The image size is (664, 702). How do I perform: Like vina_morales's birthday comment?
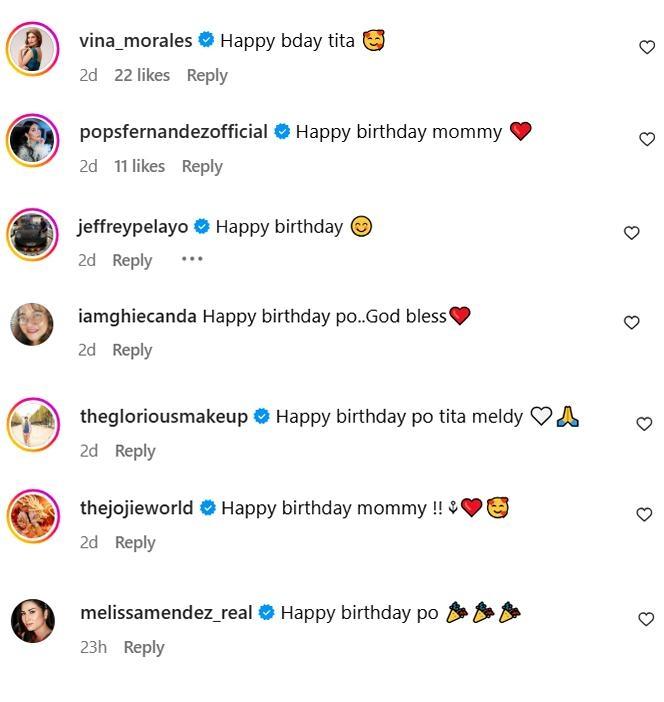pos(646,47)
